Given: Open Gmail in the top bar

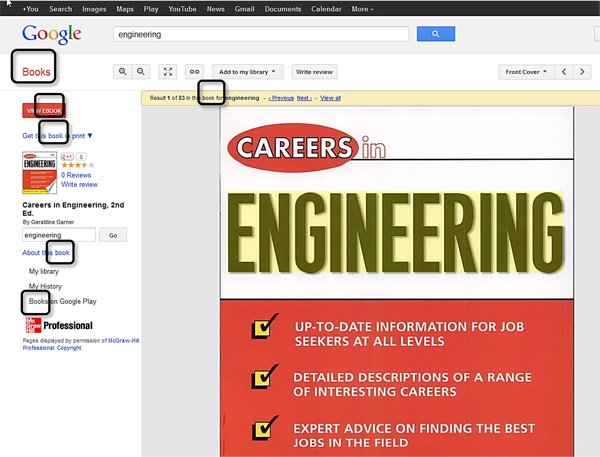Looking at the screenshot, I should pyautogui.click(x=245, y=9).
